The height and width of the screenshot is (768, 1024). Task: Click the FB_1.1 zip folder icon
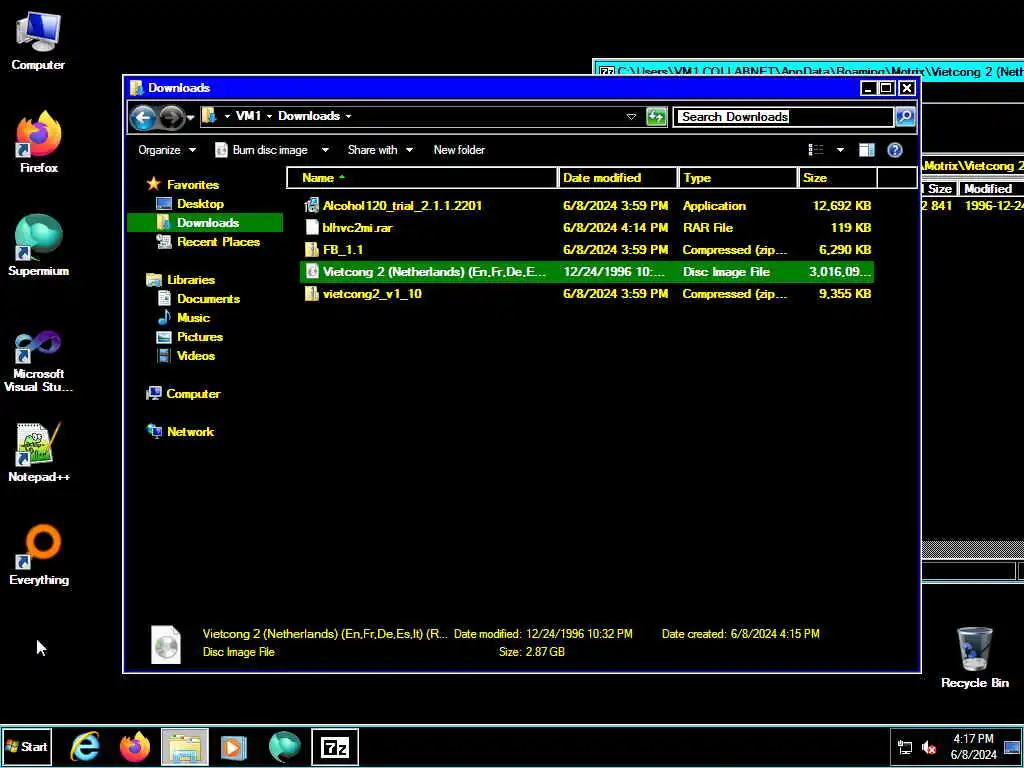pos(312,250)
